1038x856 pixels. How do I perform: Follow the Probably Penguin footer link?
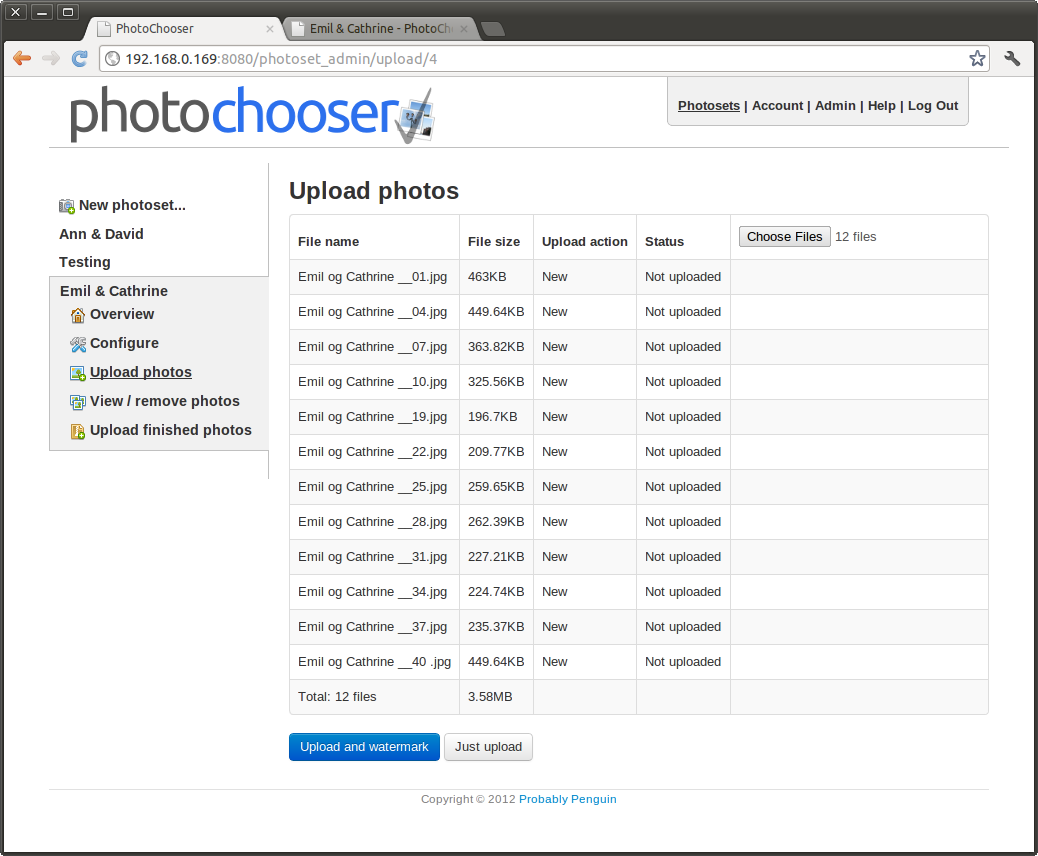click(x=567, y=799)
